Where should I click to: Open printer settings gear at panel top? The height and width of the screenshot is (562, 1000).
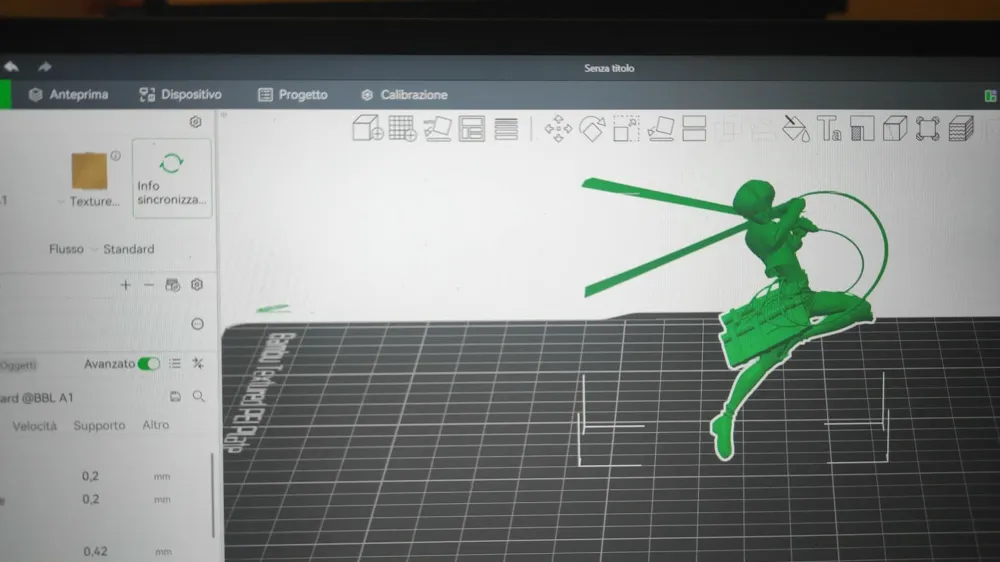click(x=196, y=122)
